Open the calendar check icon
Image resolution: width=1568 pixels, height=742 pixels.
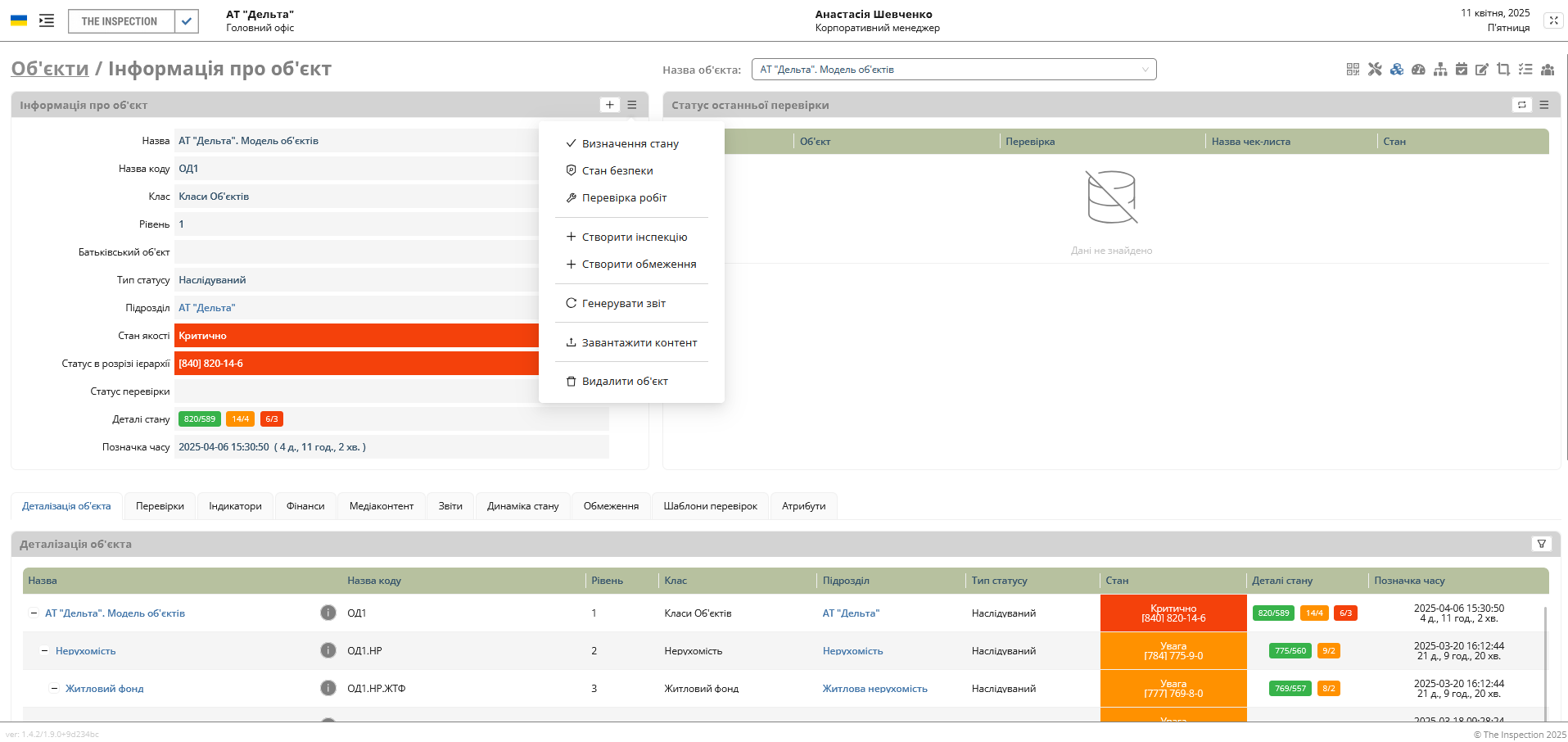click(1462, 70)
